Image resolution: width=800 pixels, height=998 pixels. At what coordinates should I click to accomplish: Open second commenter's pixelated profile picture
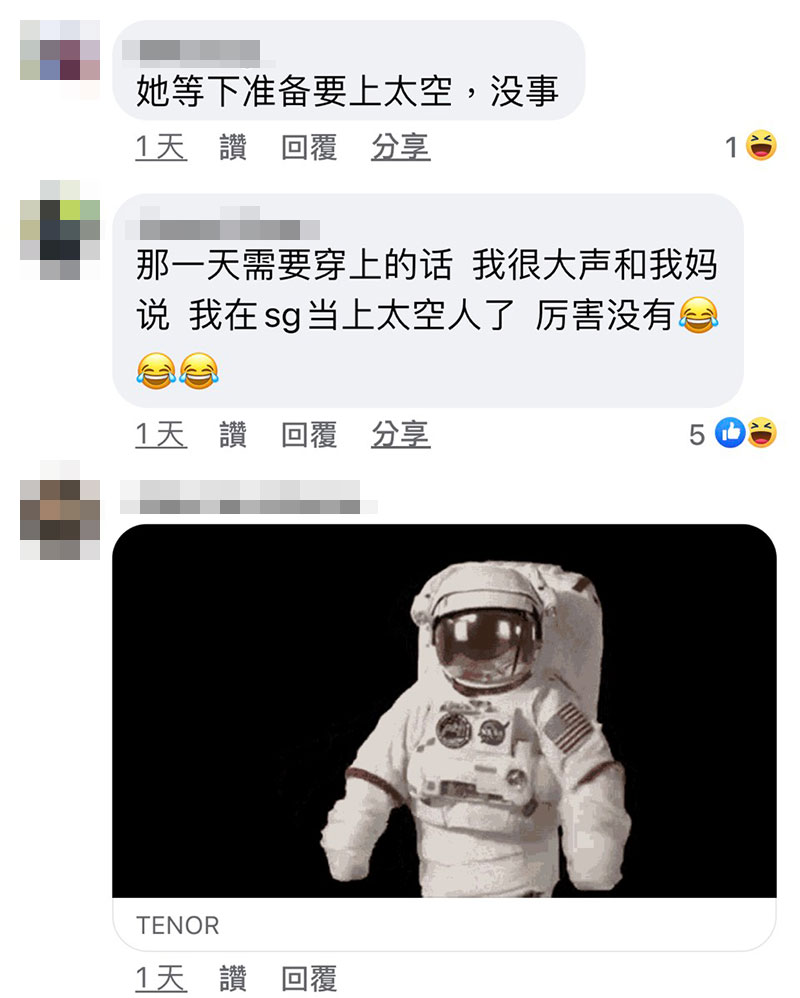pos(60,230)
